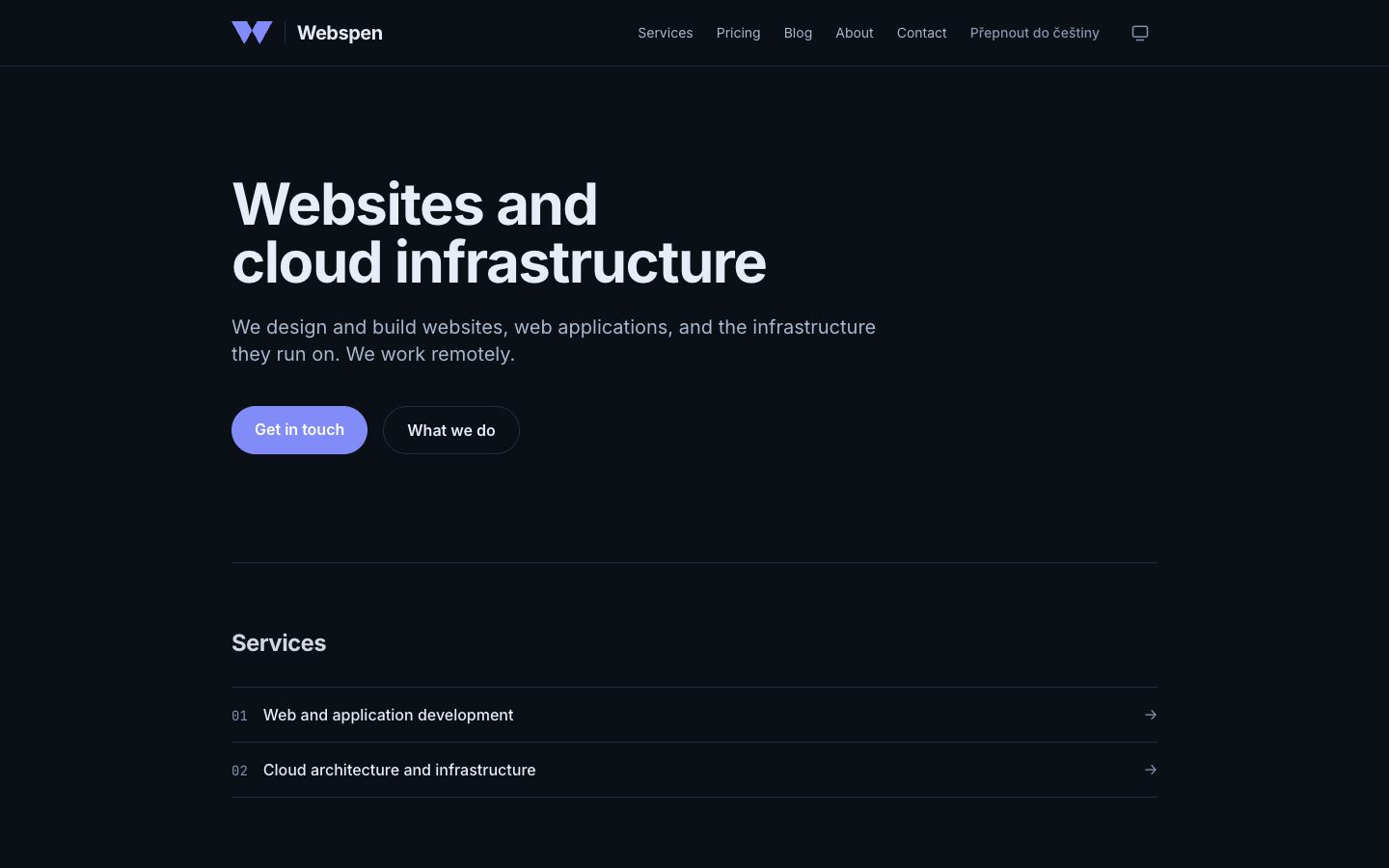Open the About nav item
This screenshot has width=1389, height=868.
[855, 33]
